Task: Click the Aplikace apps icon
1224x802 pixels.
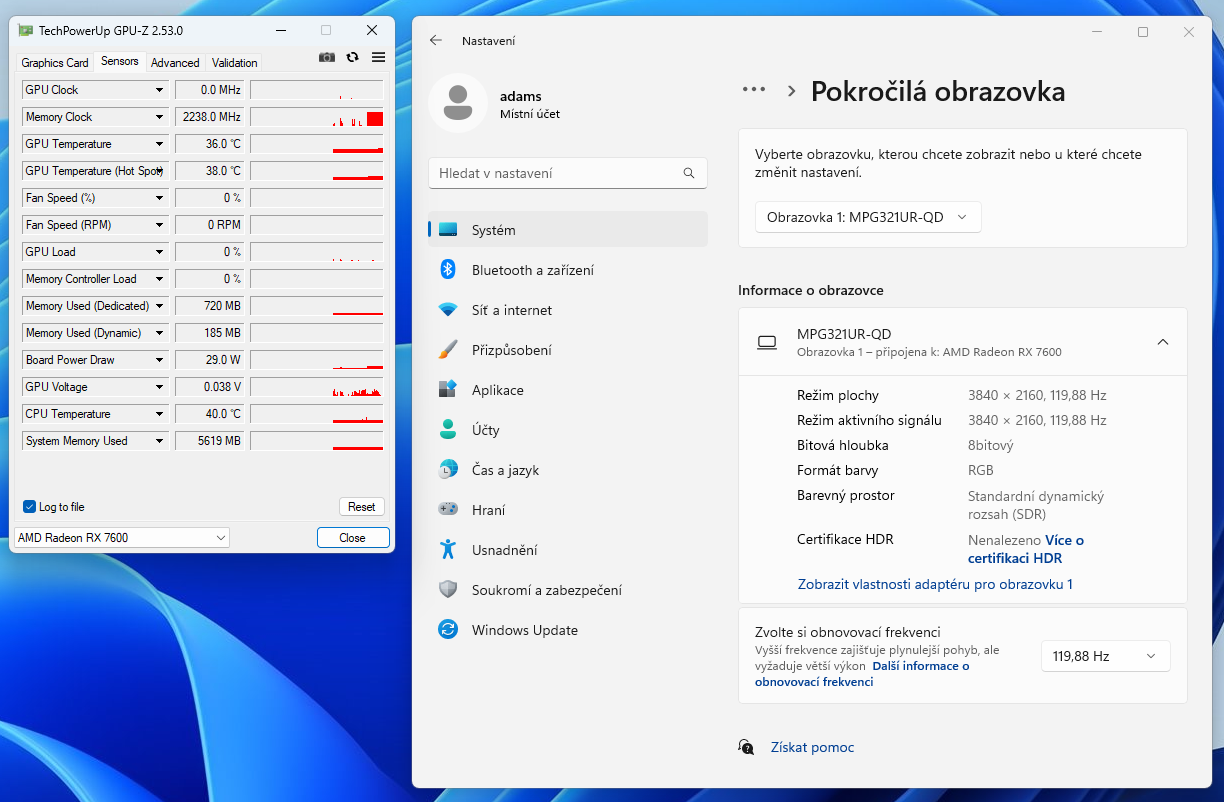Action: (448, 390)
